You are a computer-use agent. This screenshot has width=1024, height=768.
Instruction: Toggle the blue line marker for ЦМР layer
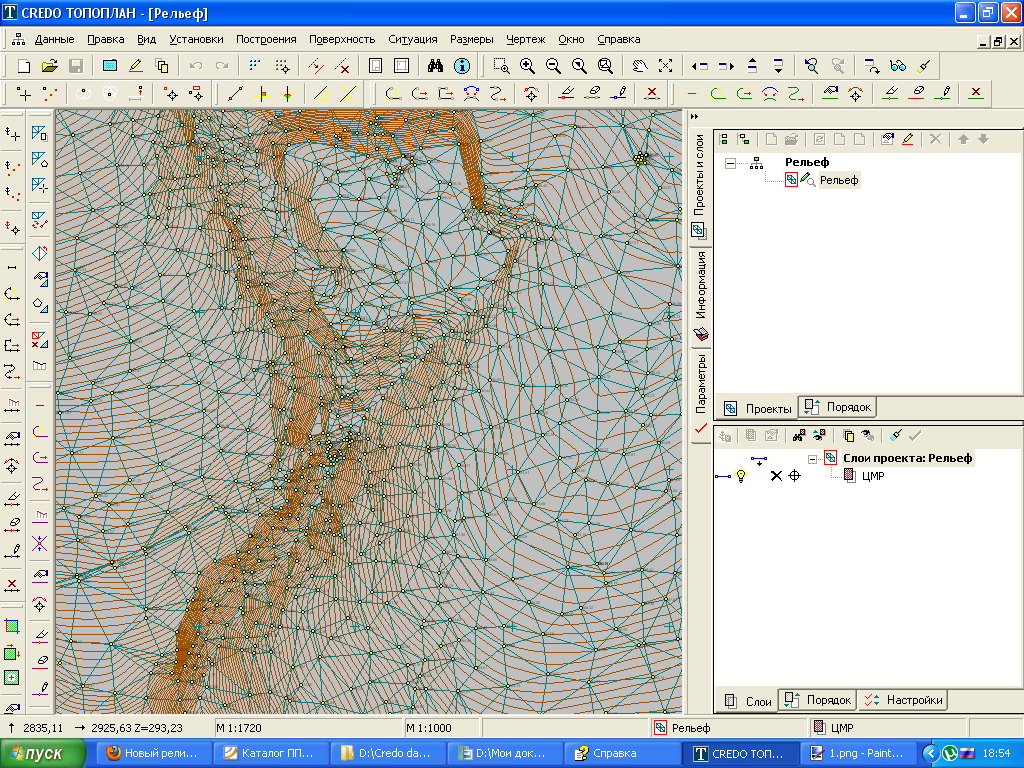click(x=723, y=477)
